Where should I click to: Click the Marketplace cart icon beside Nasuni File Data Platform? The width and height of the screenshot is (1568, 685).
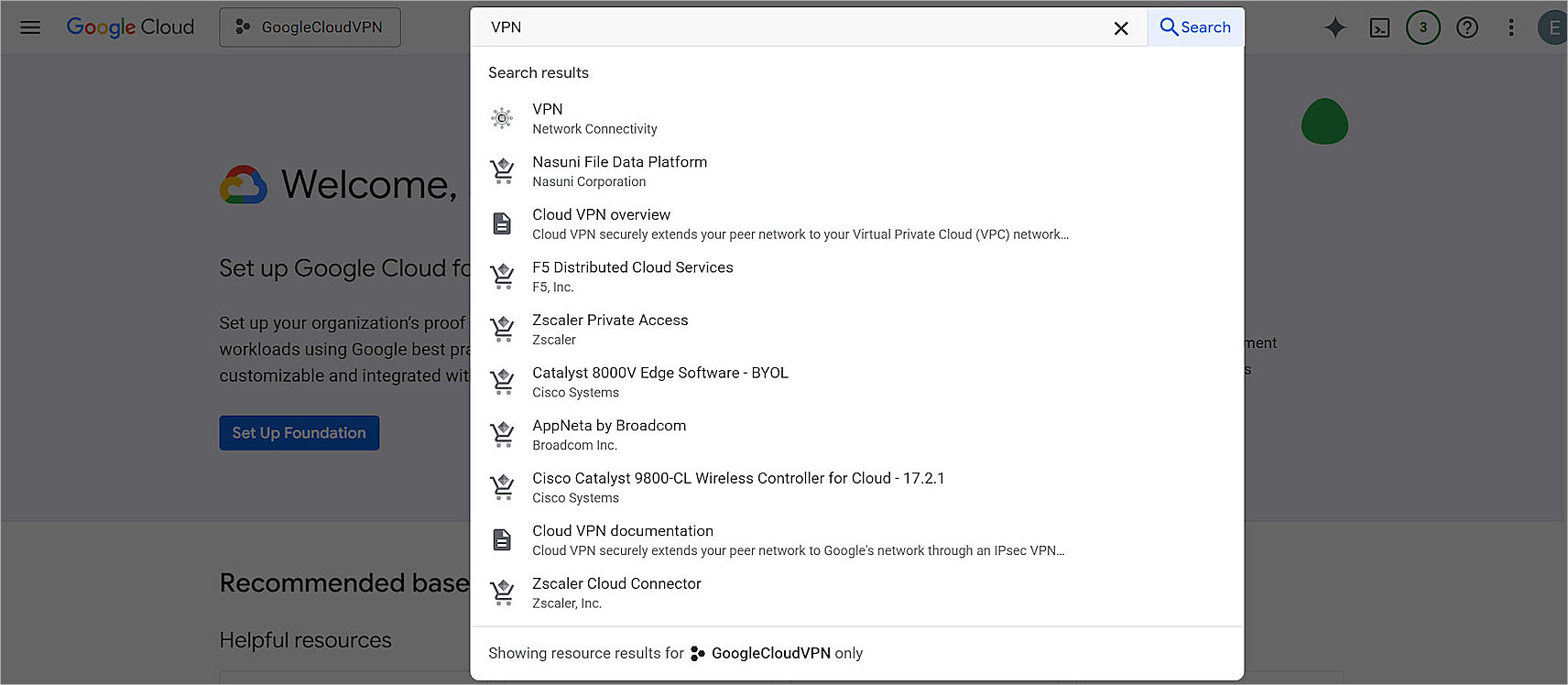[502, 170]
